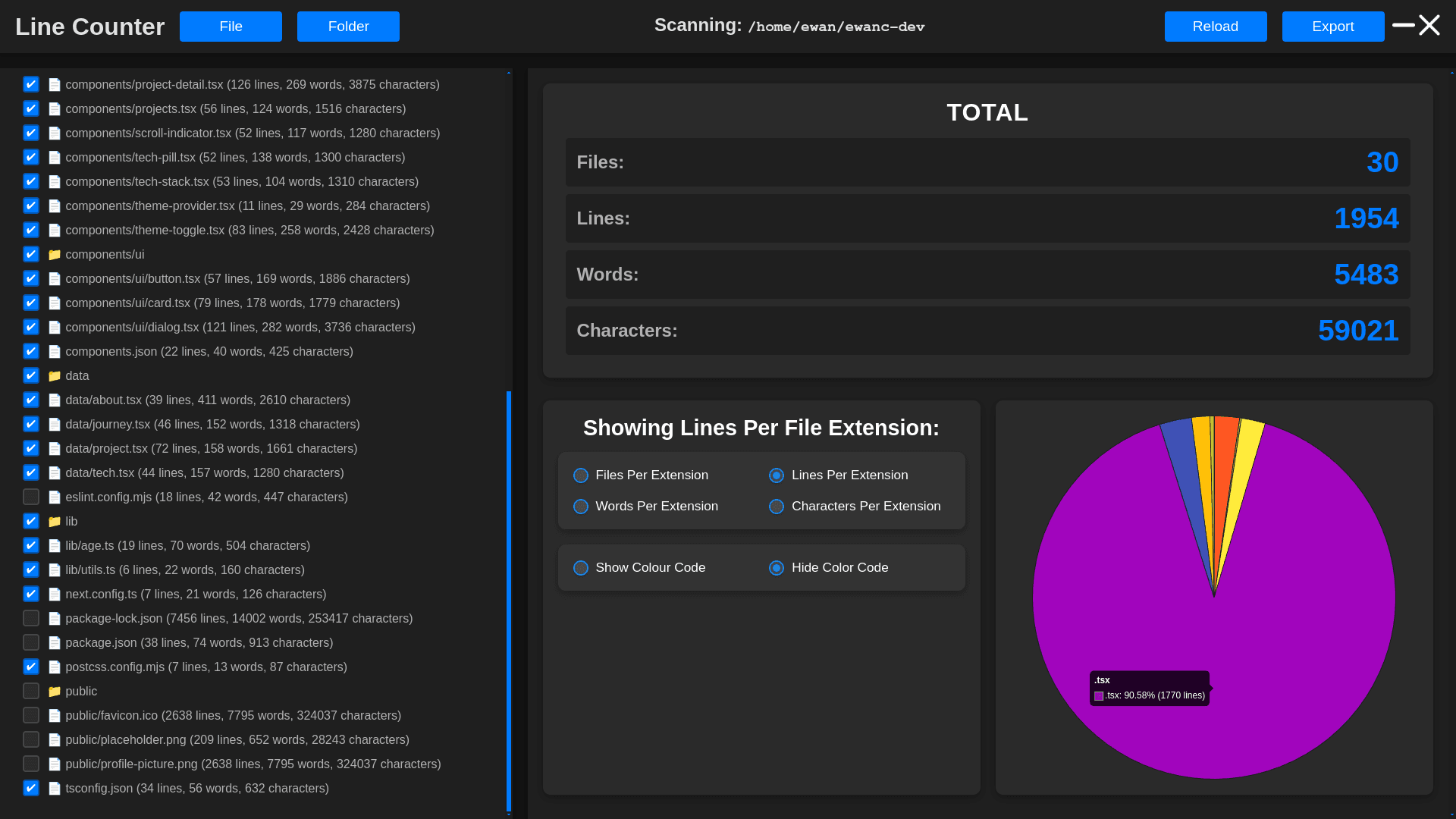Screen dimensions: 1456x819
Task: Click the lib folder icon
Action: pyautogui.click(x=55, y=522)
